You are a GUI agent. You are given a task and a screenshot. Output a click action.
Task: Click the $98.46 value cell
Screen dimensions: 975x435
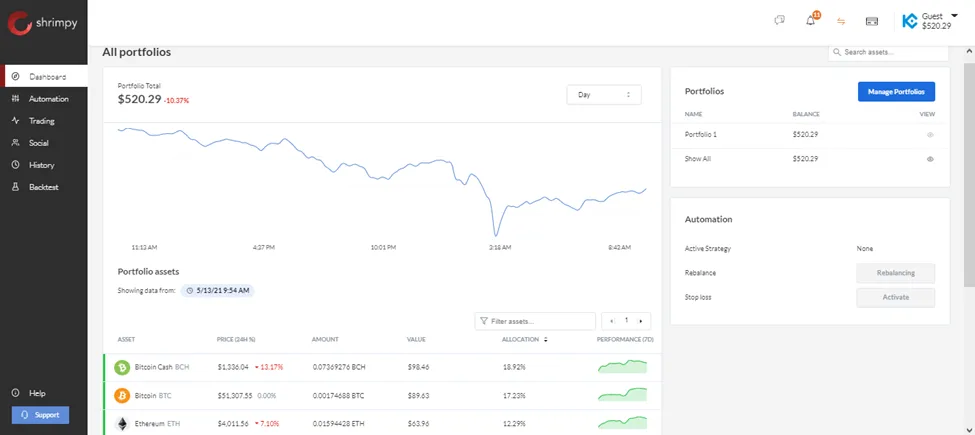pos(418,367)
